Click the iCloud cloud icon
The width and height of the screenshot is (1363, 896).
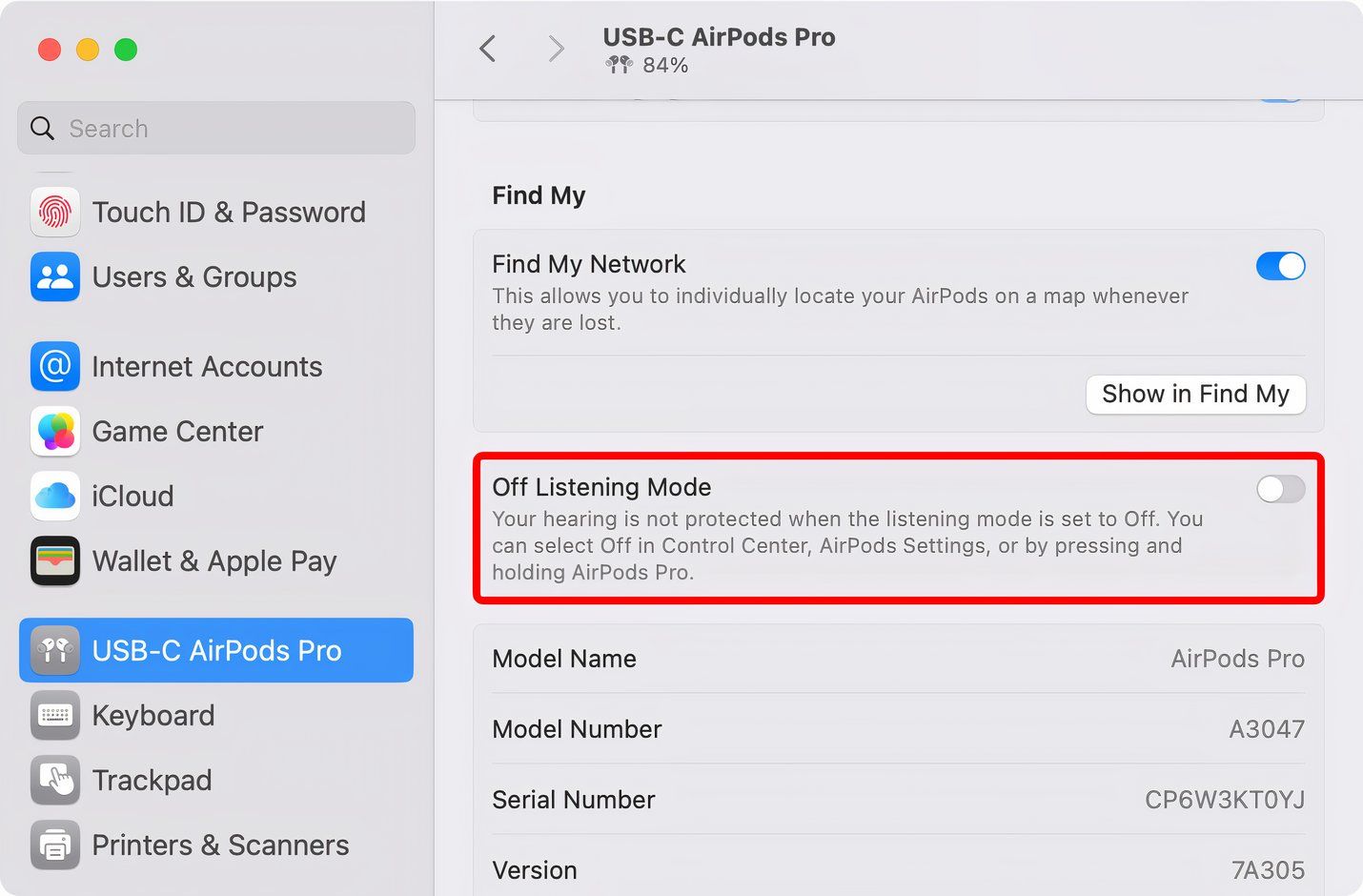pos(55,496)
